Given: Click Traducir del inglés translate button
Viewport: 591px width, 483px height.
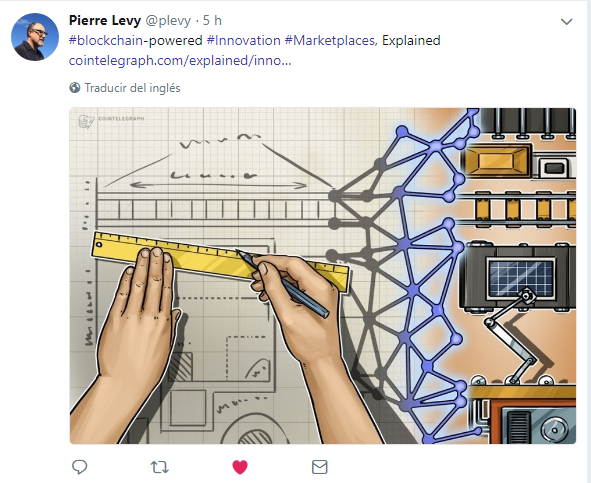Looking at the screenshot, I should click(x=132, y=88).
